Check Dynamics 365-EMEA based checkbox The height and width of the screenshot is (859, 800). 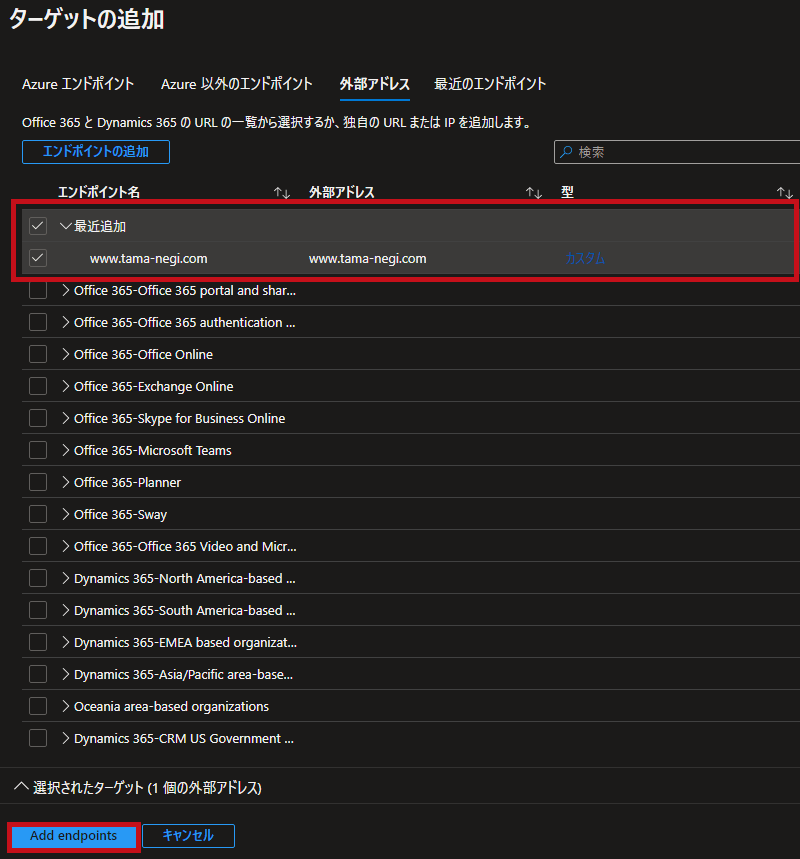click(x=38, y=642)
